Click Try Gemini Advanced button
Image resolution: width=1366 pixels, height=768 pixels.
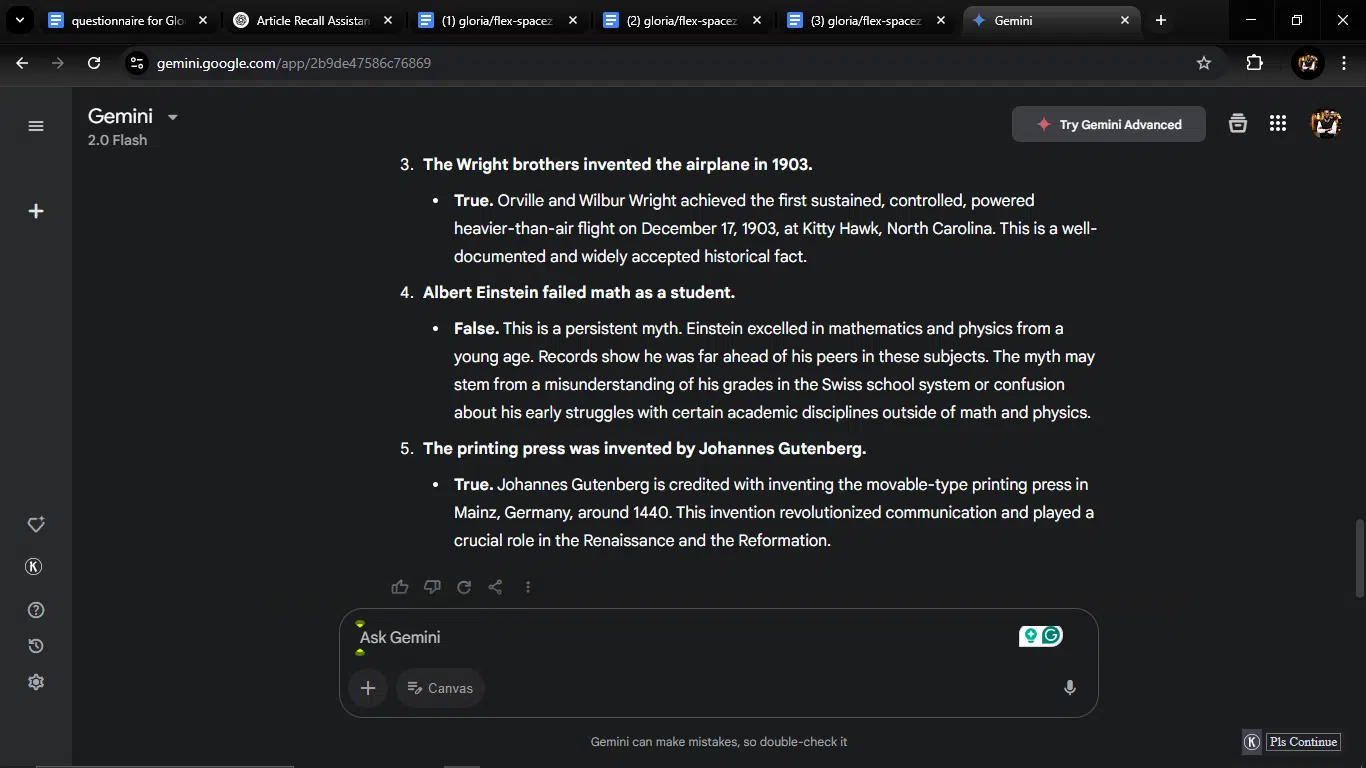1109,124
